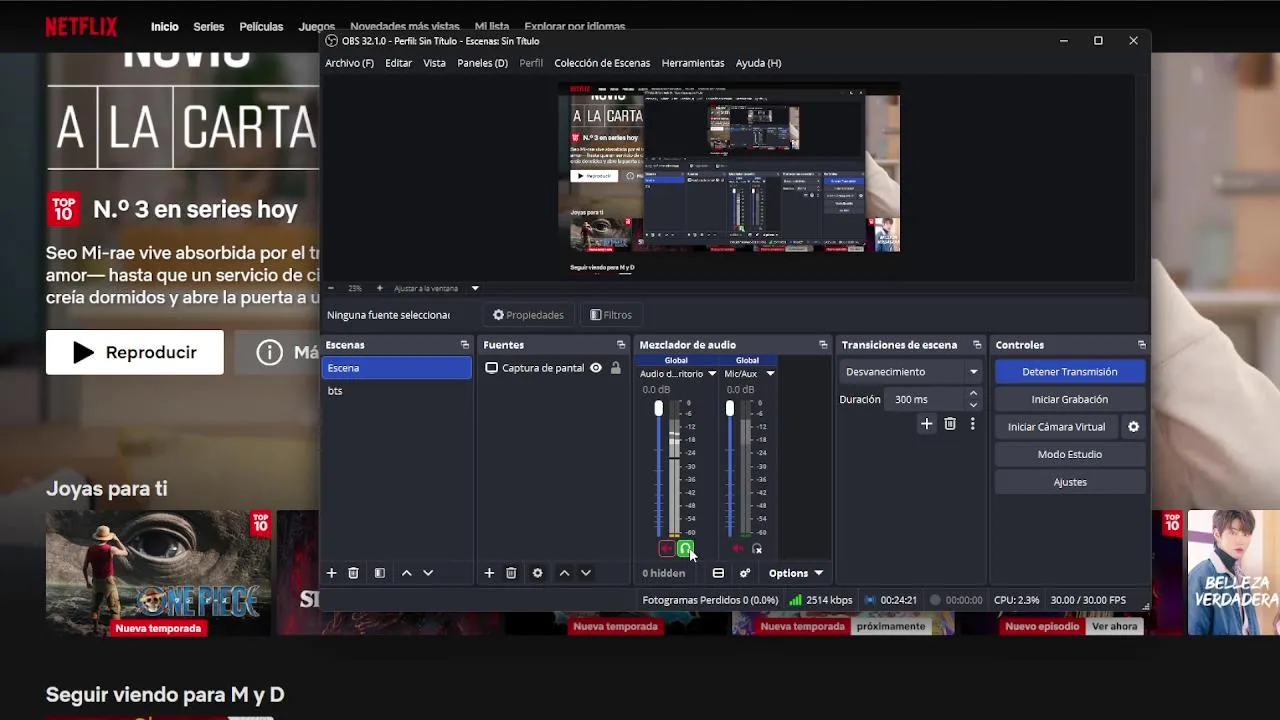1280x720 pixels.
Task: Undock the Controles panel
Action: click(x=1141, y=345)
